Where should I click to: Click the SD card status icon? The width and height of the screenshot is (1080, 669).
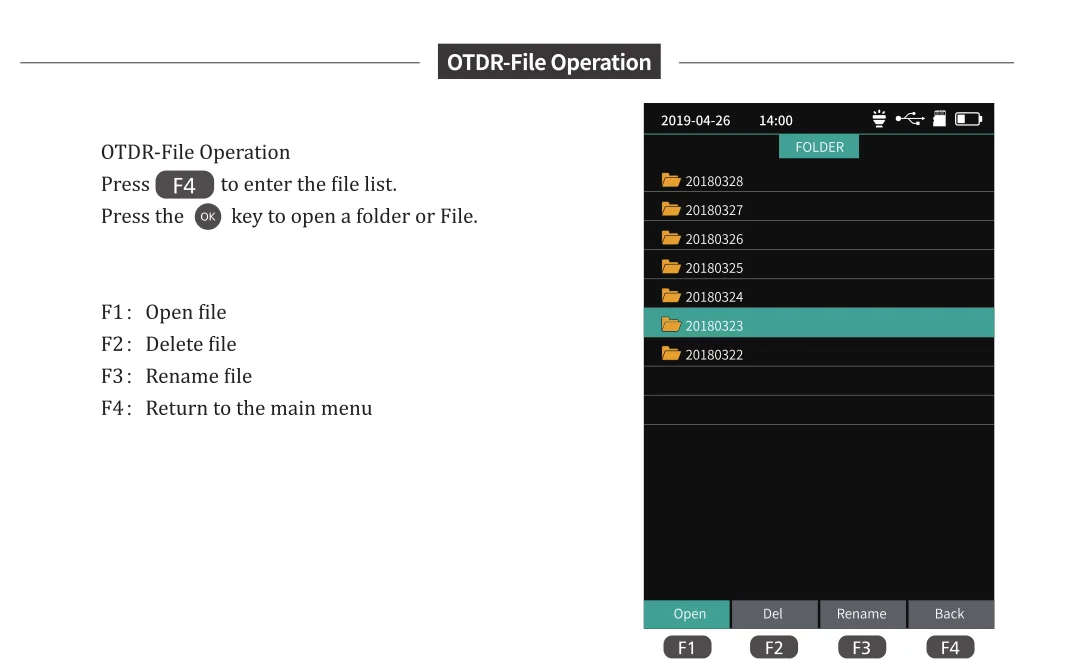[939, 119]
